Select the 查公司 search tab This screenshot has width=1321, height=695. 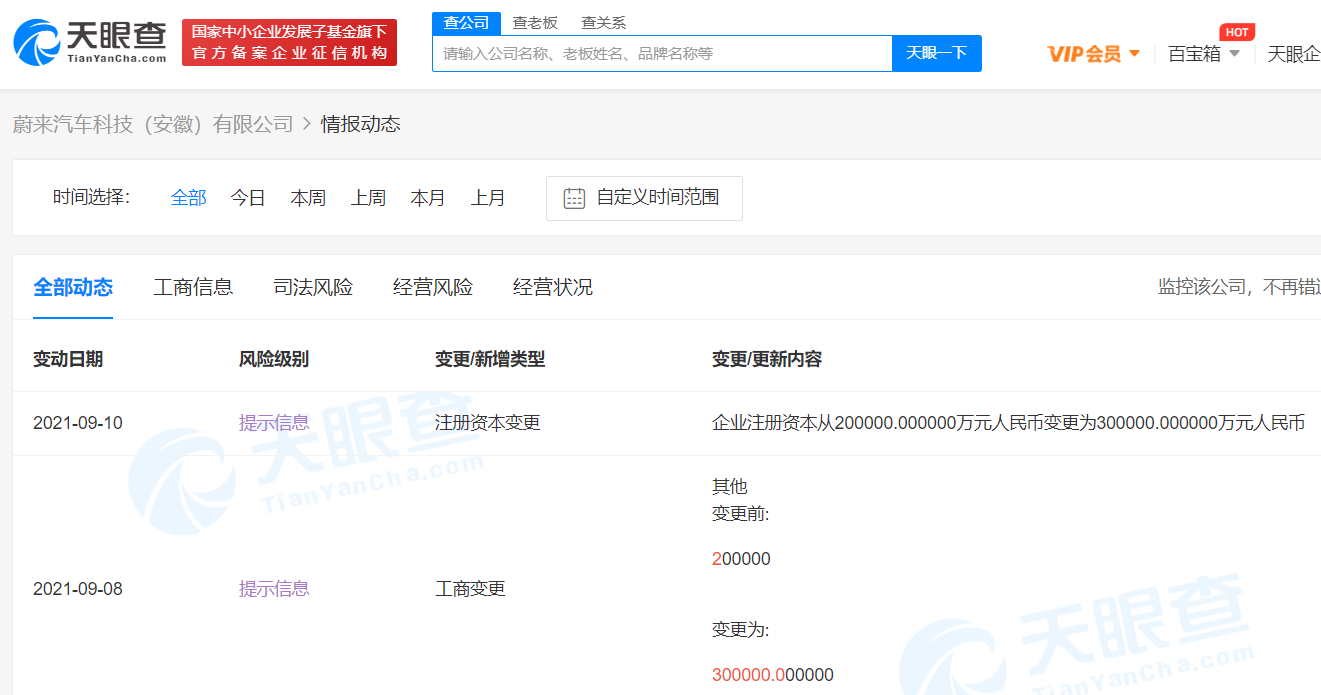466,23
